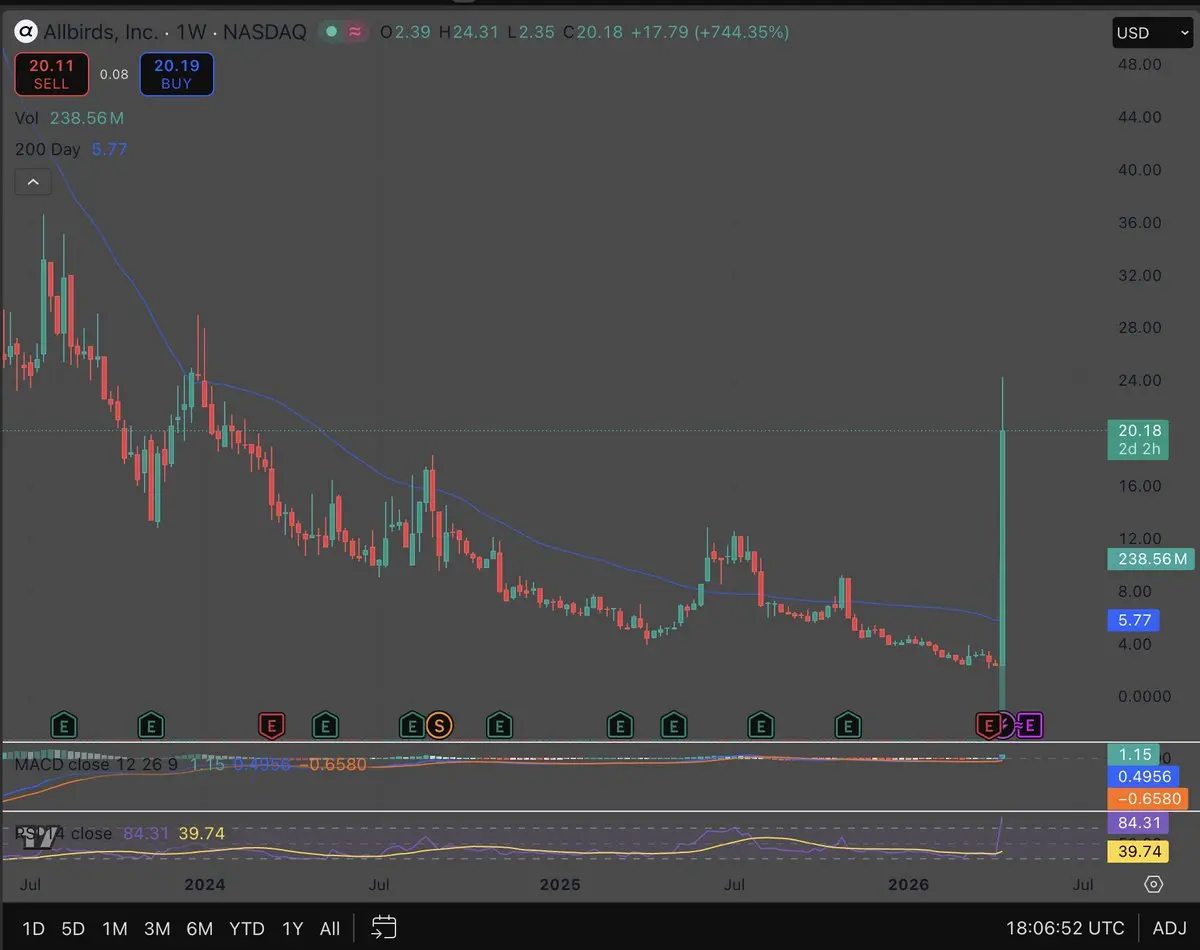The width and height of the screenshot is (1200, 950).
Task: Select the 1M time range
Action: [x=115, y=928]
